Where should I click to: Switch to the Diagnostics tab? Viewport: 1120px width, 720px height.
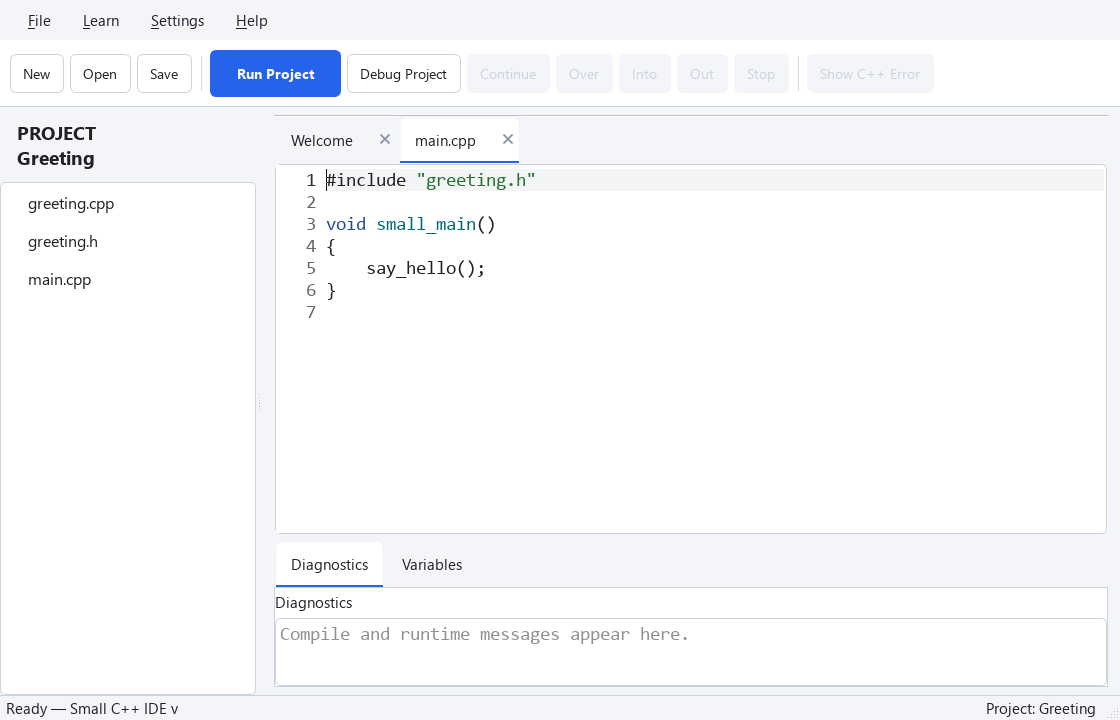click(x=329, y=564)
